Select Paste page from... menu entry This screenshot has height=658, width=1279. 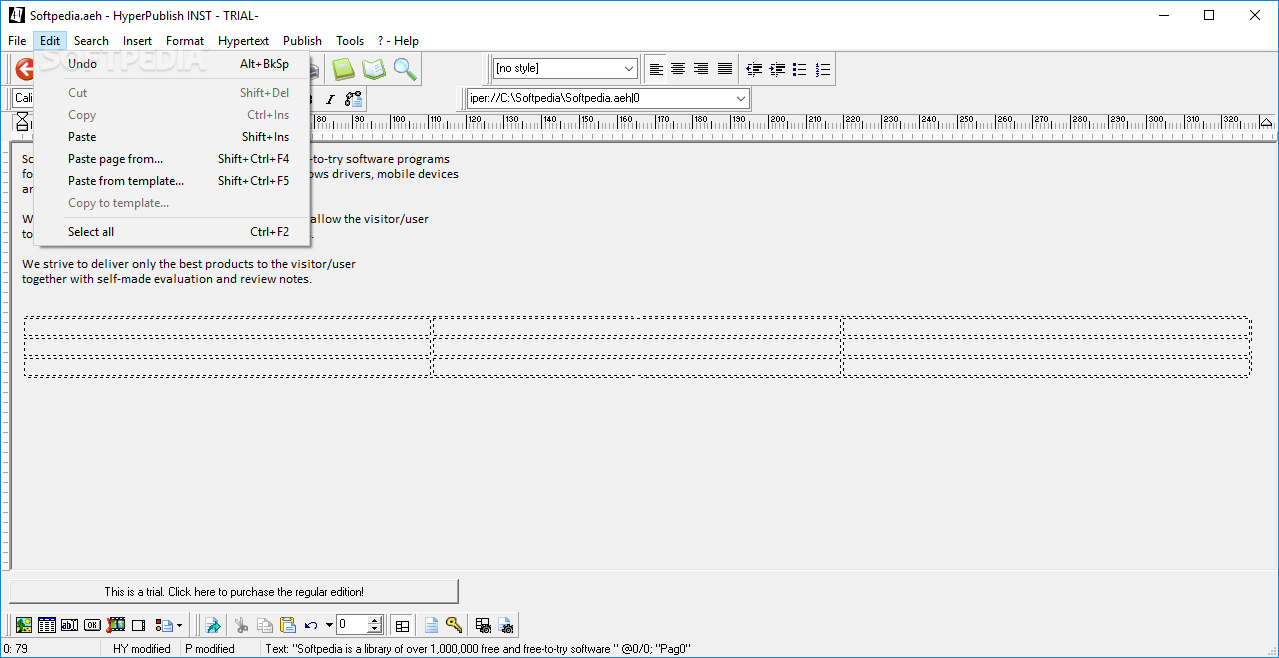tap(172, 159)
